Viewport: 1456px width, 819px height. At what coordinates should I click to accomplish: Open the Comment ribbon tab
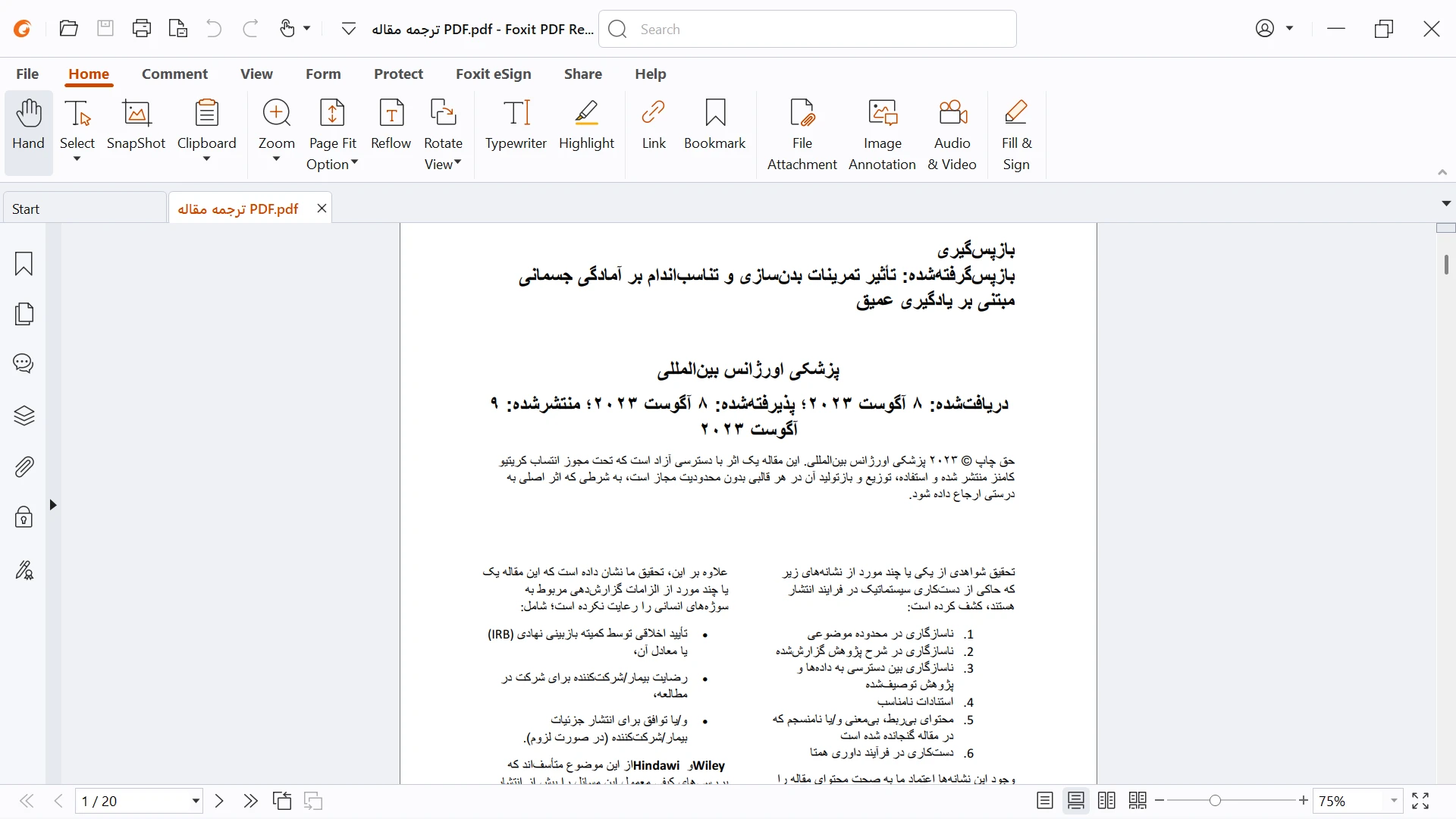coord(174,74)
